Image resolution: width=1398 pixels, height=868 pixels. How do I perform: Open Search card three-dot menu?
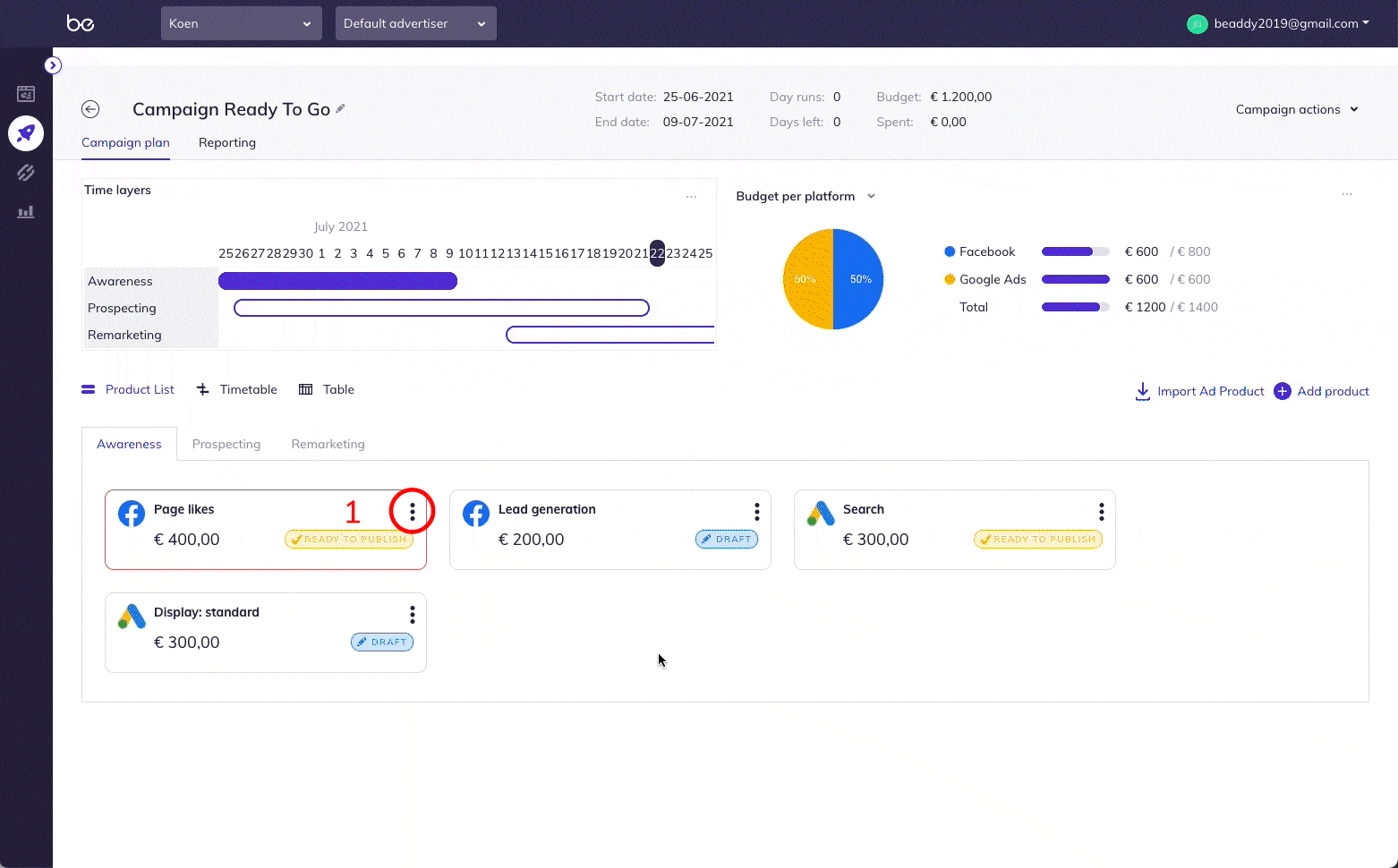1102,511
